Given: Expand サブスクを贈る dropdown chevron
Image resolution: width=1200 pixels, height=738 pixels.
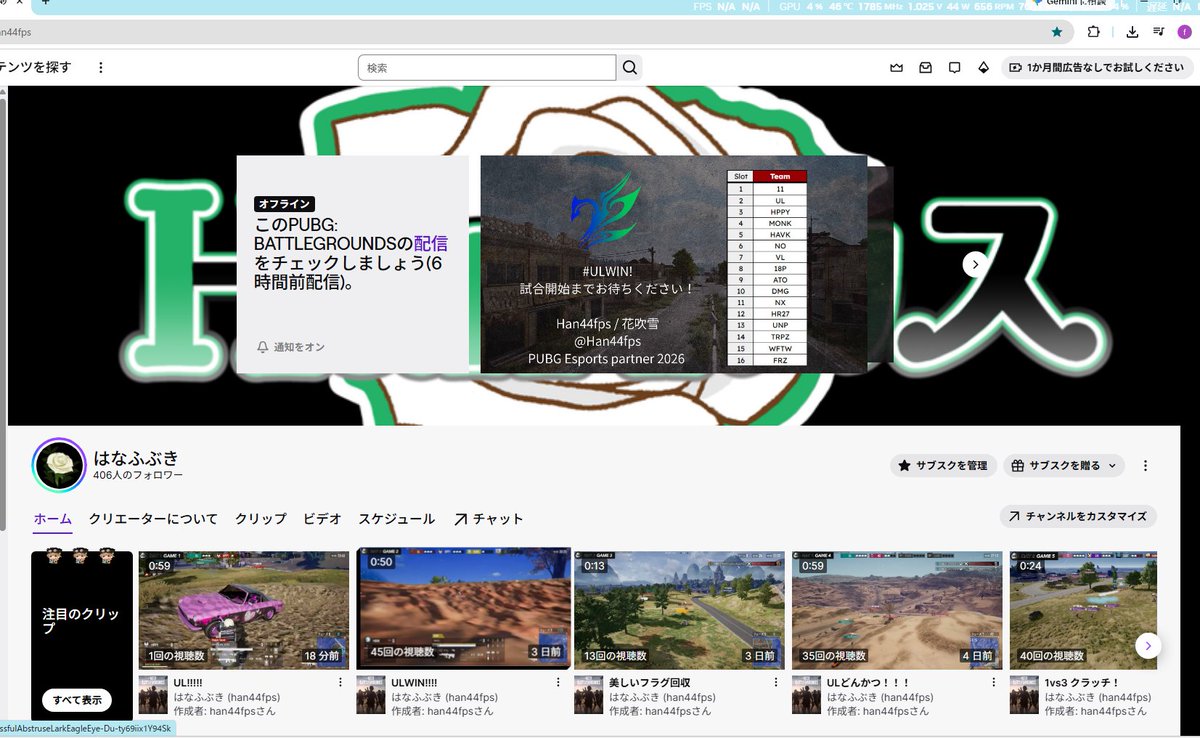Looking at the screenshot, I should tap(1112, 465).
